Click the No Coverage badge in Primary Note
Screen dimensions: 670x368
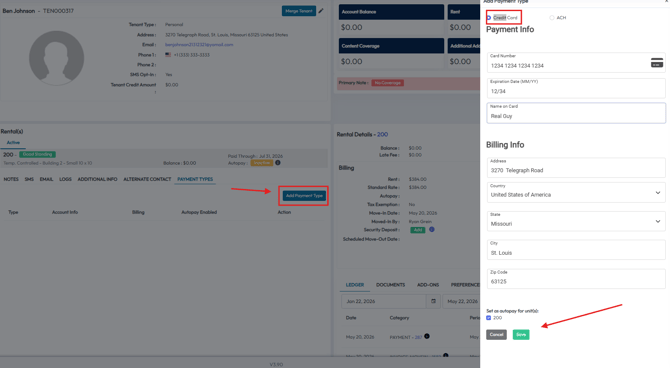coord(388,83)
